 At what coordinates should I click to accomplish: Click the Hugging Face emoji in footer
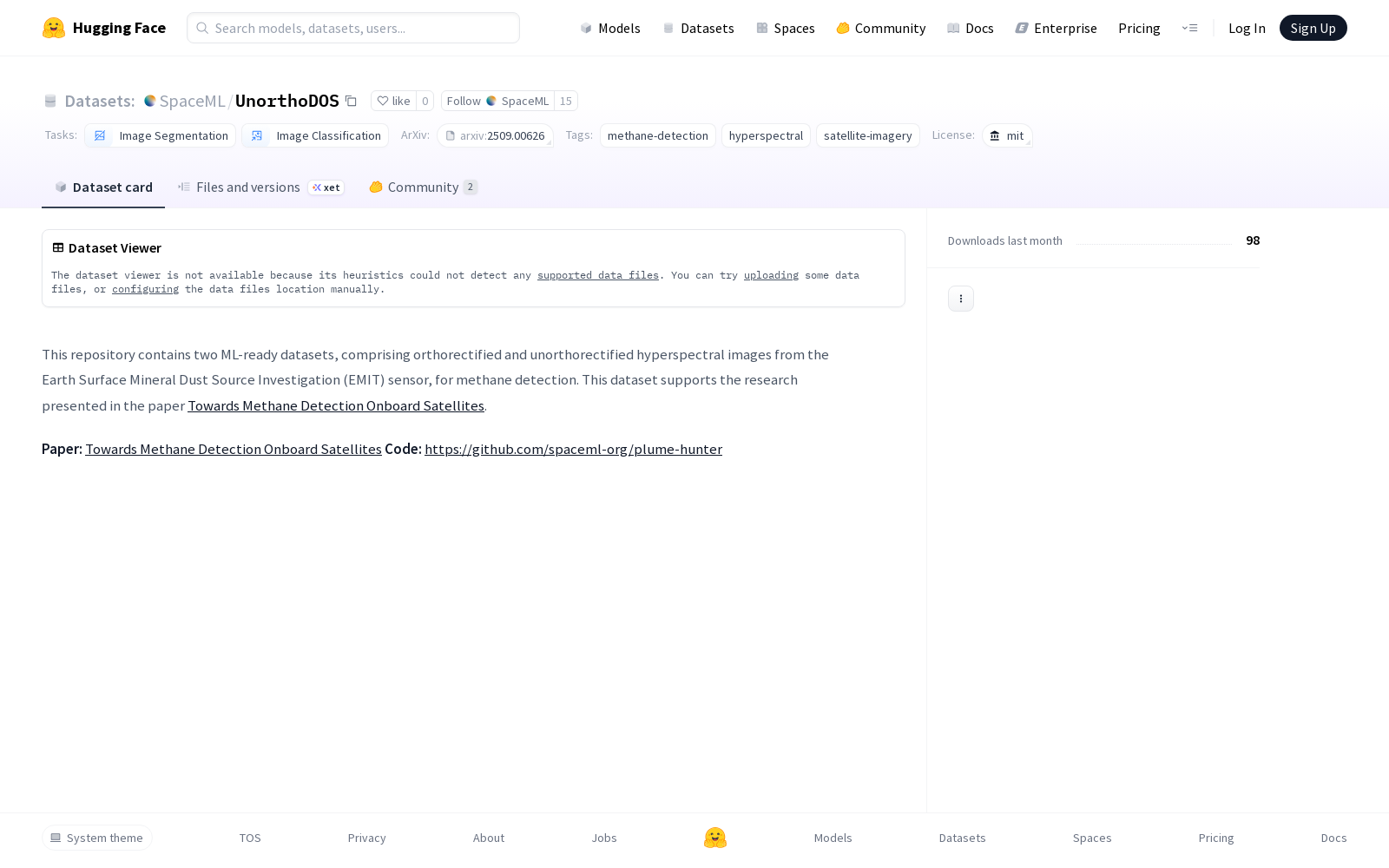click(x=715, y=838)
